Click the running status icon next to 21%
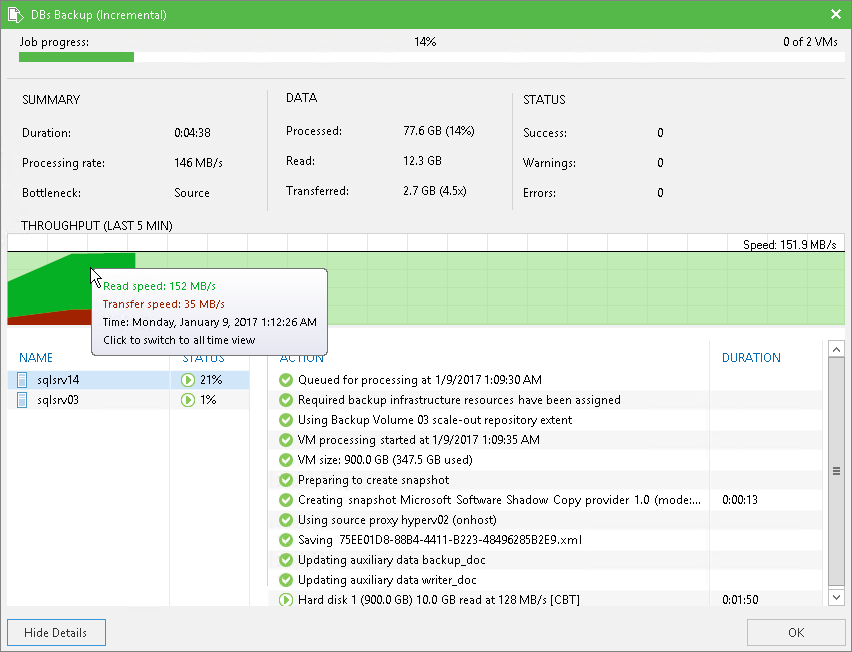The height and width of the screenshot is (652, 852). (188, 380)
